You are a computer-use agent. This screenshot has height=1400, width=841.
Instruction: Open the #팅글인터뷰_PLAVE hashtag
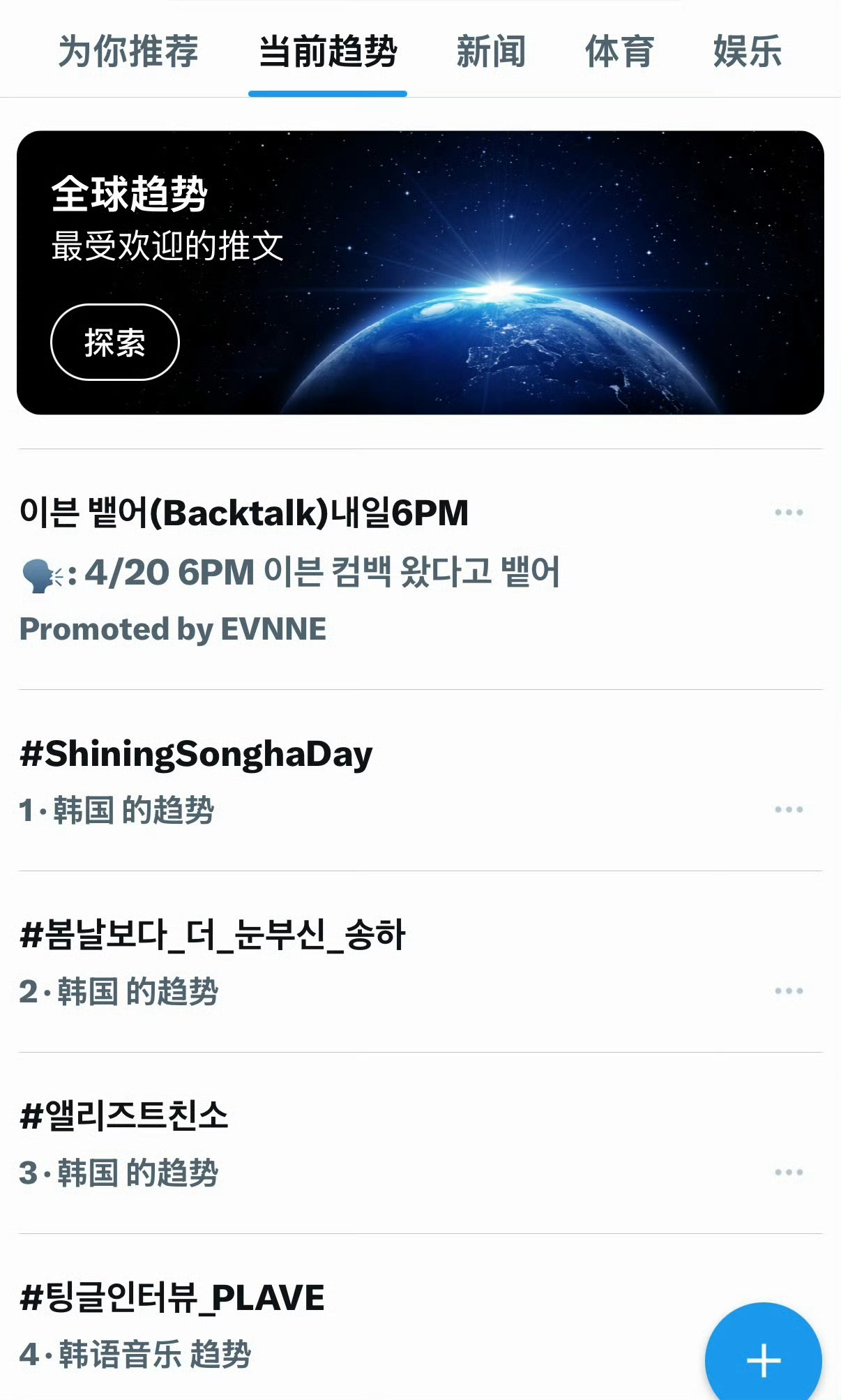[172, 1297]
